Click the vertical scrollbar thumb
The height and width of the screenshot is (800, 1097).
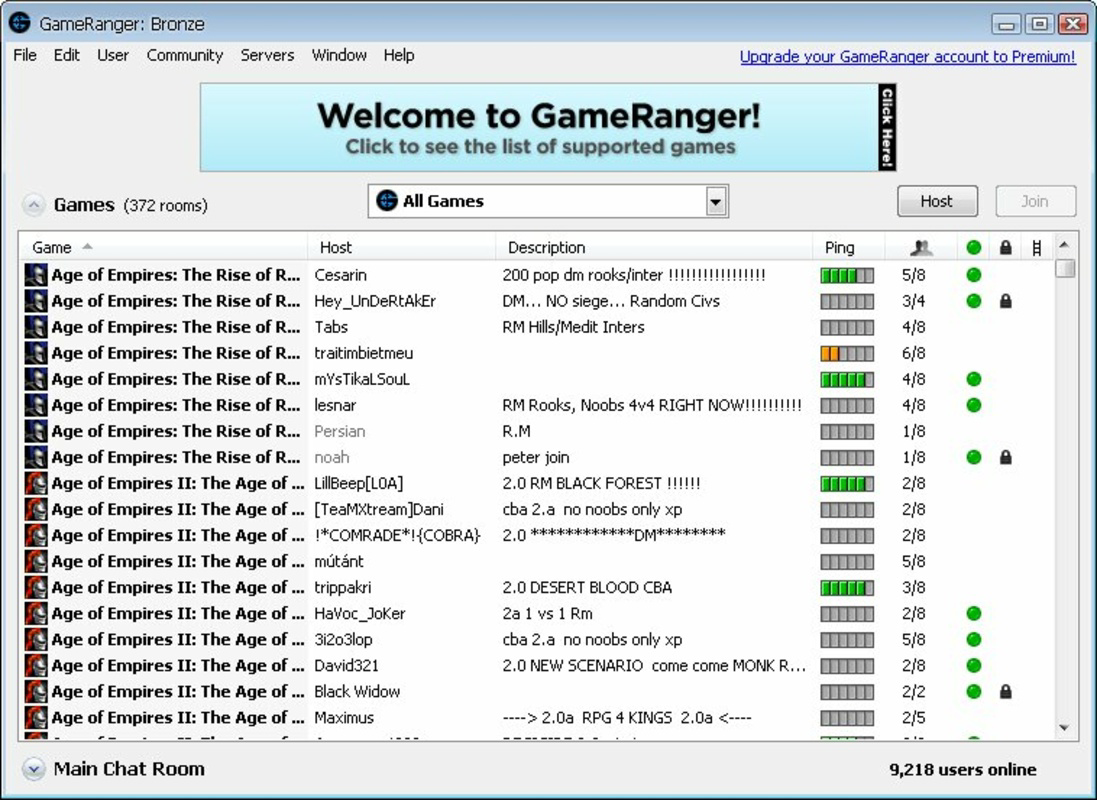coord(1065,268)
